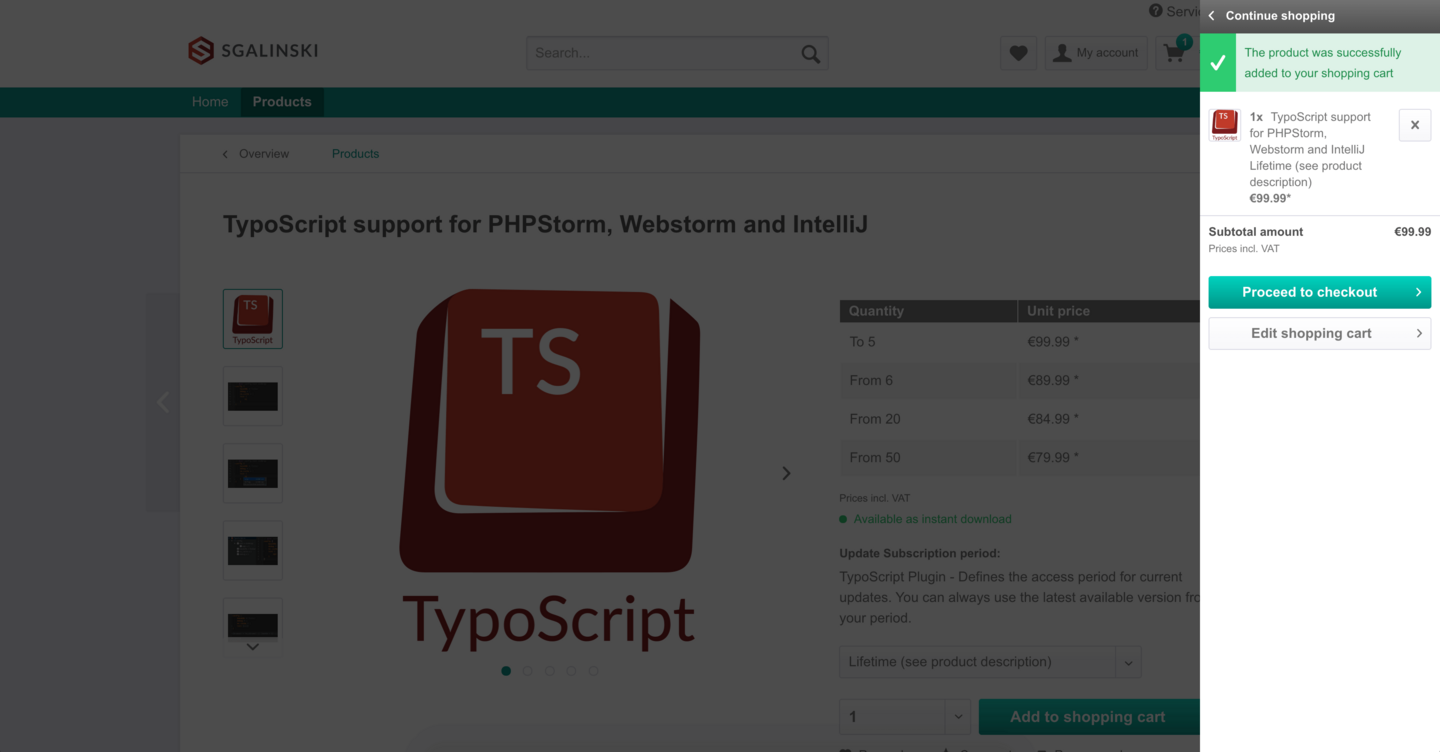Open the My account menu
Viewport: 1440px width, 752px height.
1096,53
